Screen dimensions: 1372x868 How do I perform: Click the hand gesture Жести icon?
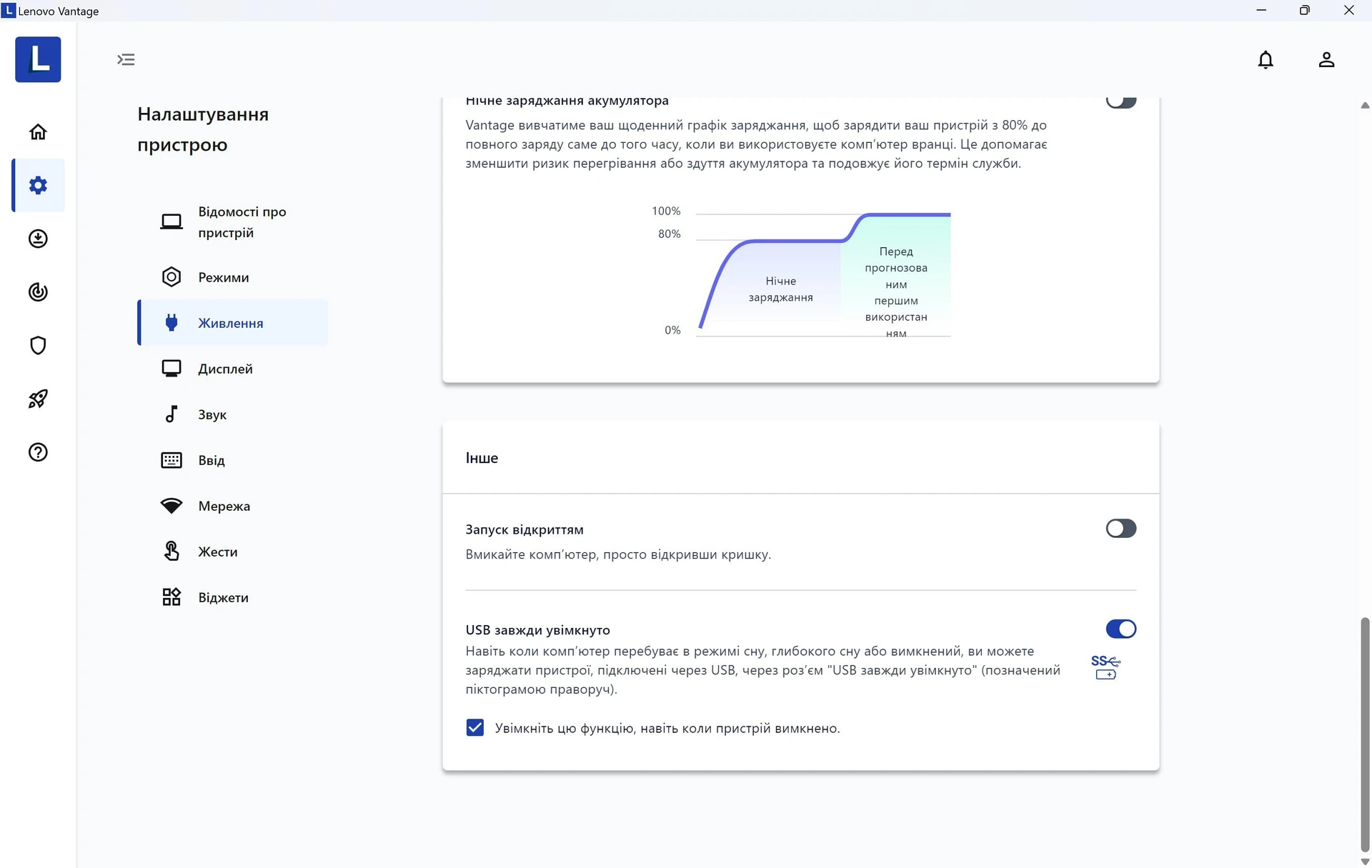[171, 552]
